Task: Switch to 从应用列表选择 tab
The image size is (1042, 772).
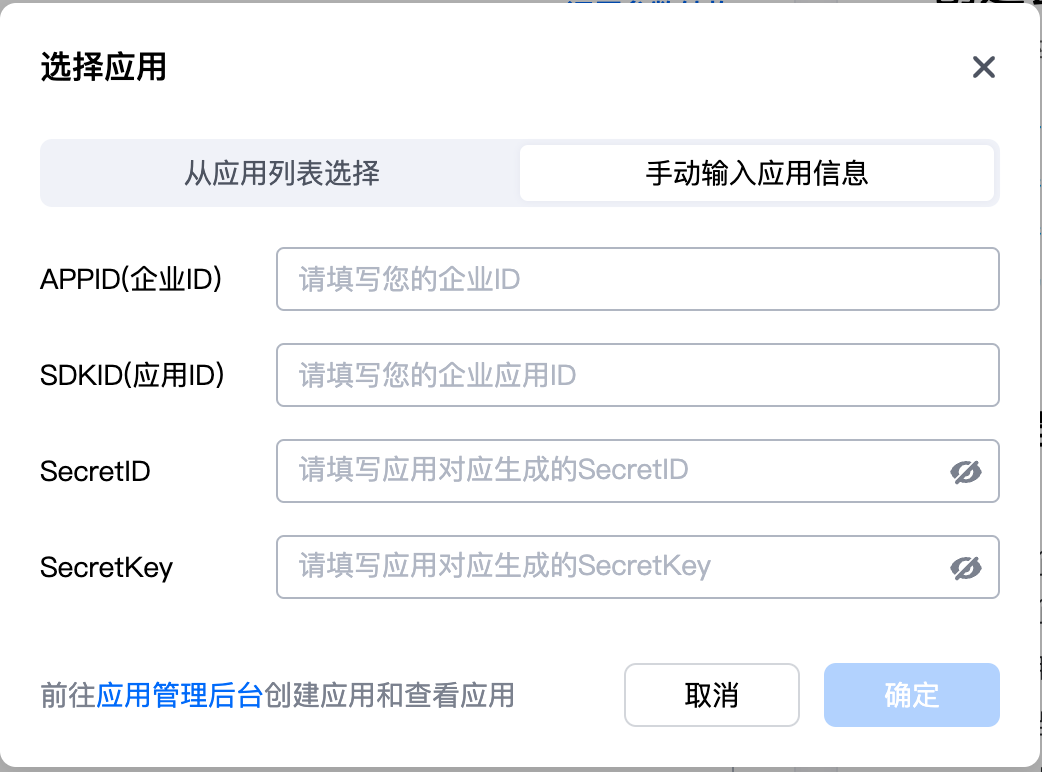Action: click(x=282, y=173)
